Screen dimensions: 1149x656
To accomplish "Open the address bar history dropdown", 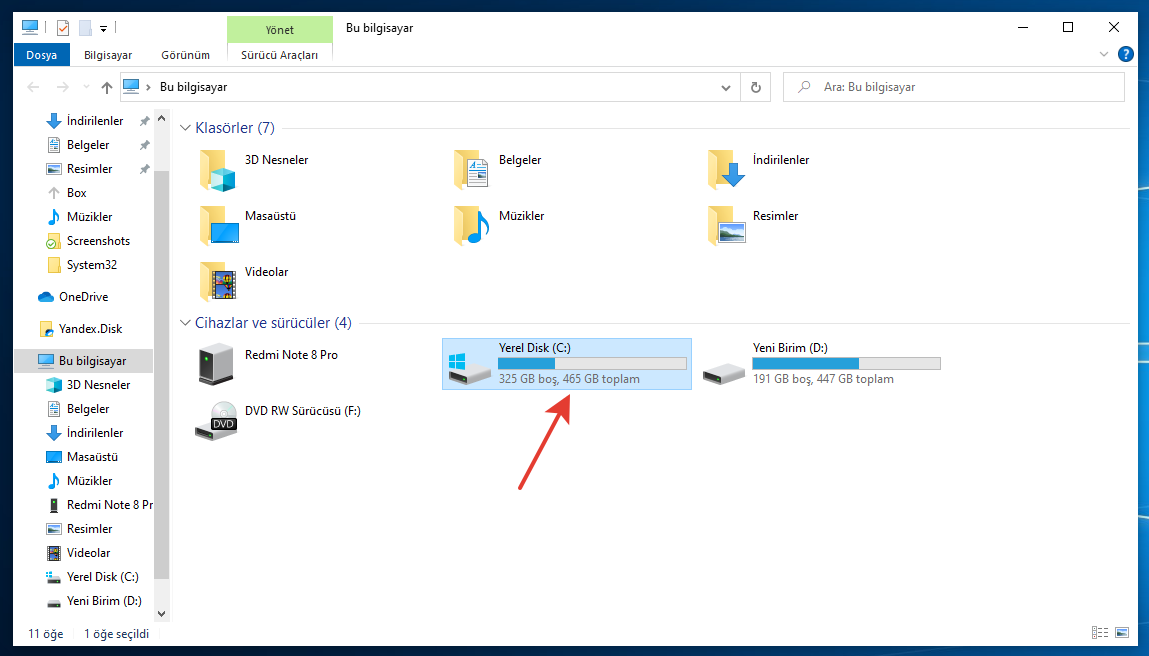I will (x=726, y=87).
